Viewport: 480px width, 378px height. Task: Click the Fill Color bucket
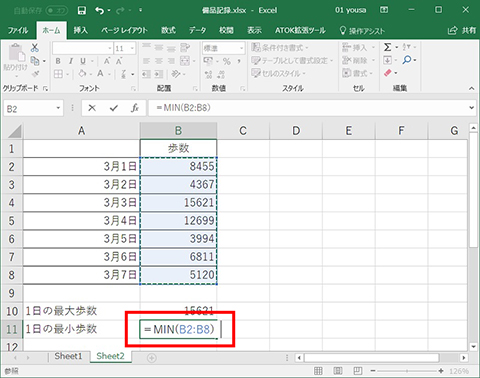pyautogui.click(x=82, y=74)
